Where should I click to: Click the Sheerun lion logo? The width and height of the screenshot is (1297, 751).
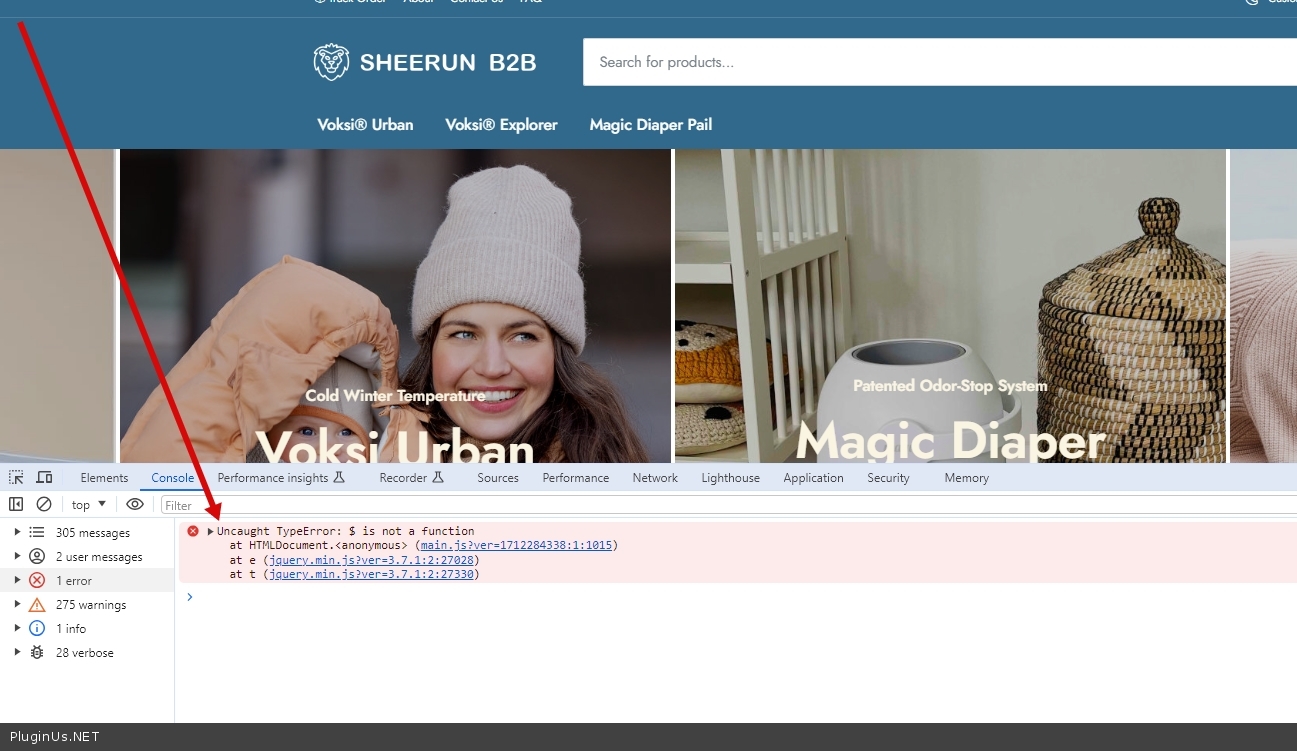[331, 62]
